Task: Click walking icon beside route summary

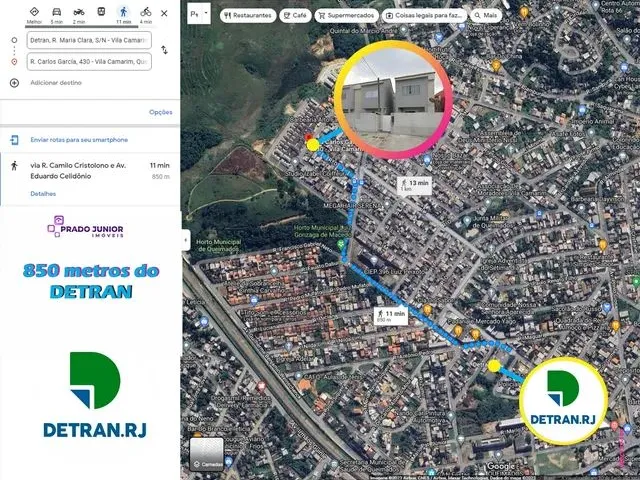Action: click(x=14, y=166)
